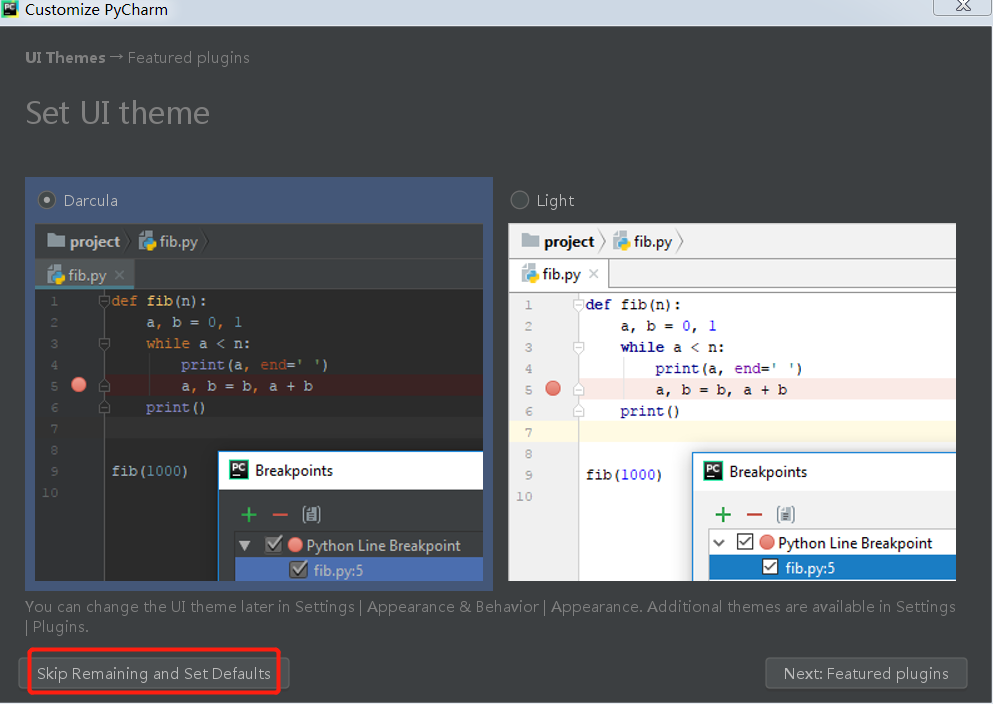Viewport: 993px width, 704px height.
Task: Click fib.py breadcrumb in Light preview
Action: pos(643,241)
